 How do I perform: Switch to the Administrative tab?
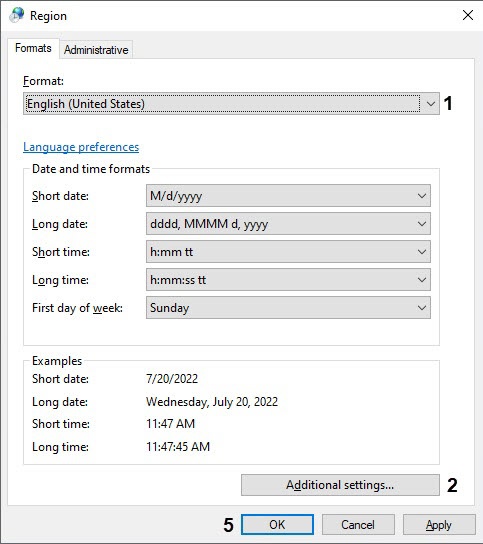click(x=96, y=50)
